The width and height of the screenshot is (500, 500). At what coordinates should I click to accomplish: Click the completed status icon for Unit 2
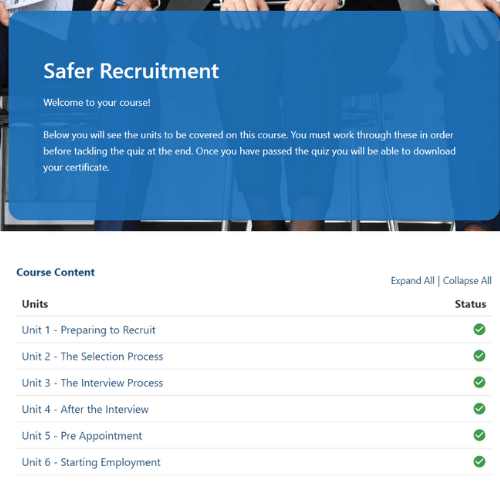pyautogui.click(x=479, y=356)
